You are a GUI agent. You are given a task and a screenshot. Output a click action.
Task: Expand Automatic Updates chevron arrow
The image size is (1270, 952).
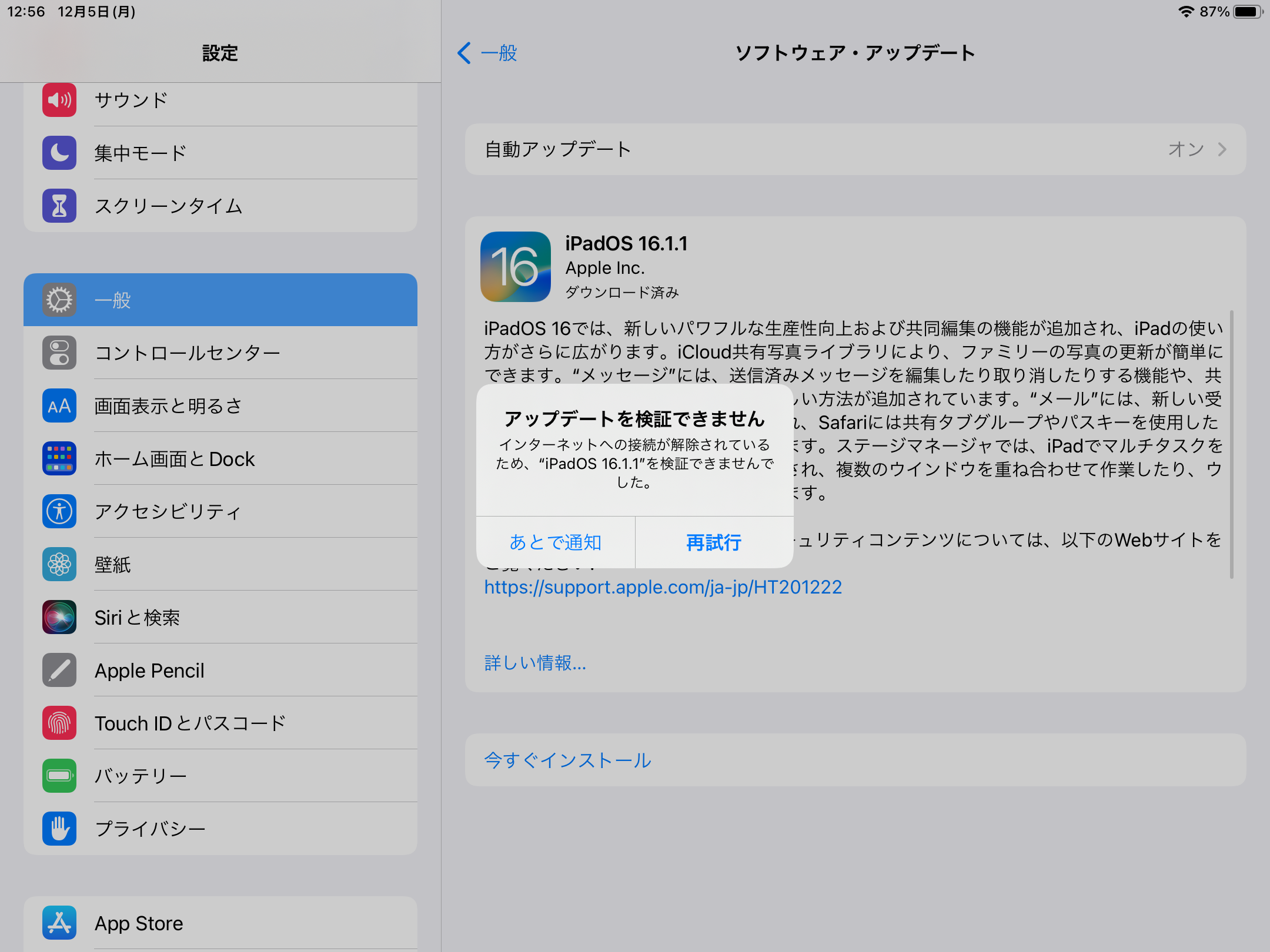pyautogui.click(x=1222, y=149)
